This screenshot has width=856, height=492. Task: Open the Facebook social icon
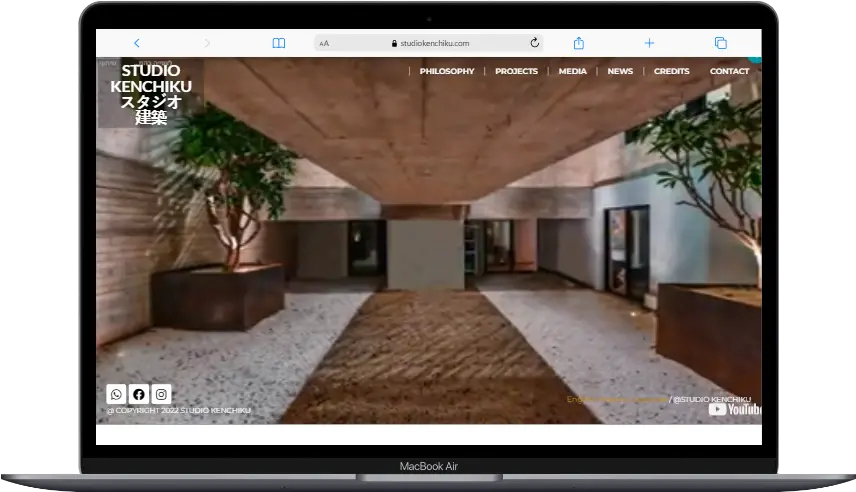tap(139, 394)
